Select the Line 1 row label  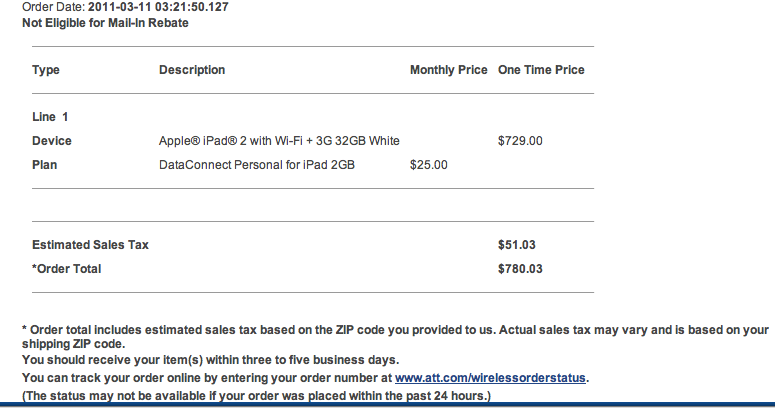click(x=50, y=117)
